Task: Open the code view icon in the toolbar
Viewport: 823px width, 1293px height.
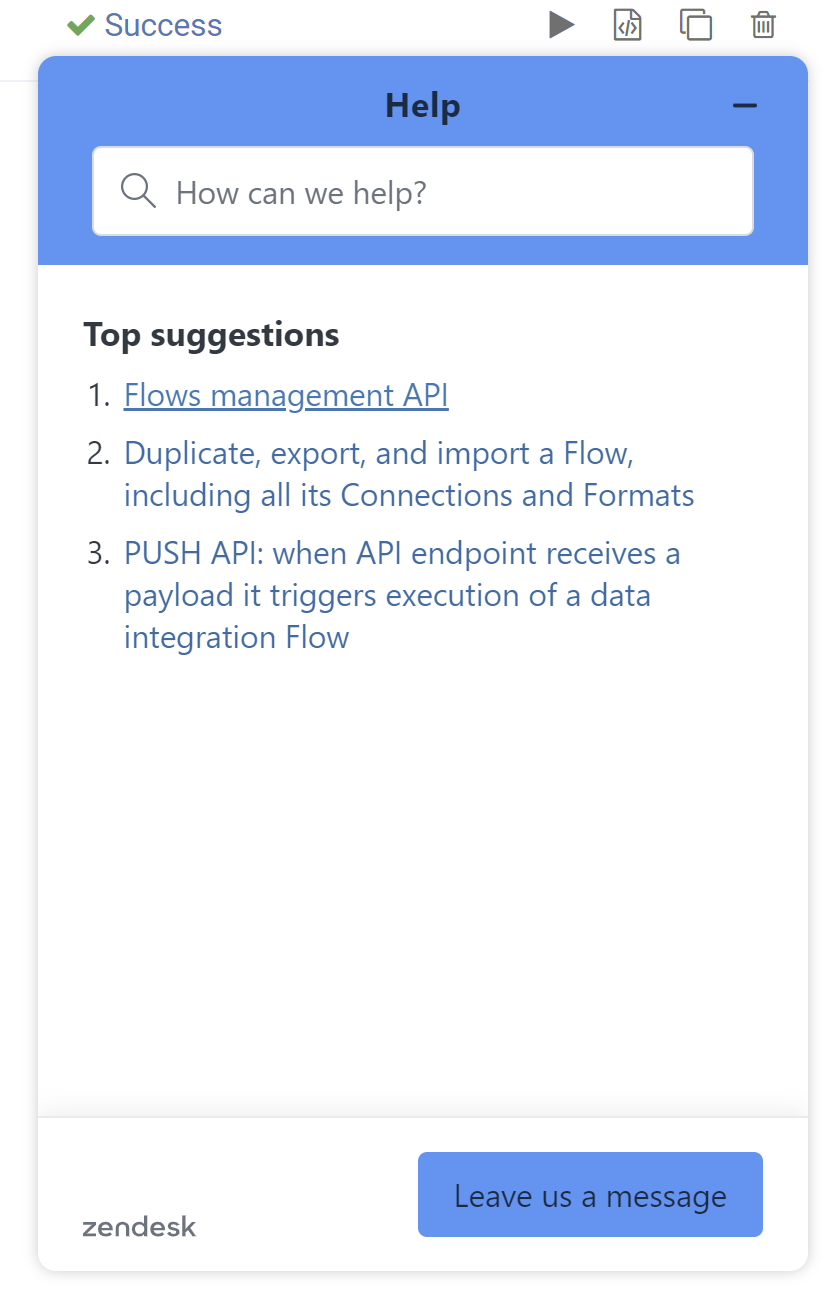Action: pos(627,25)
